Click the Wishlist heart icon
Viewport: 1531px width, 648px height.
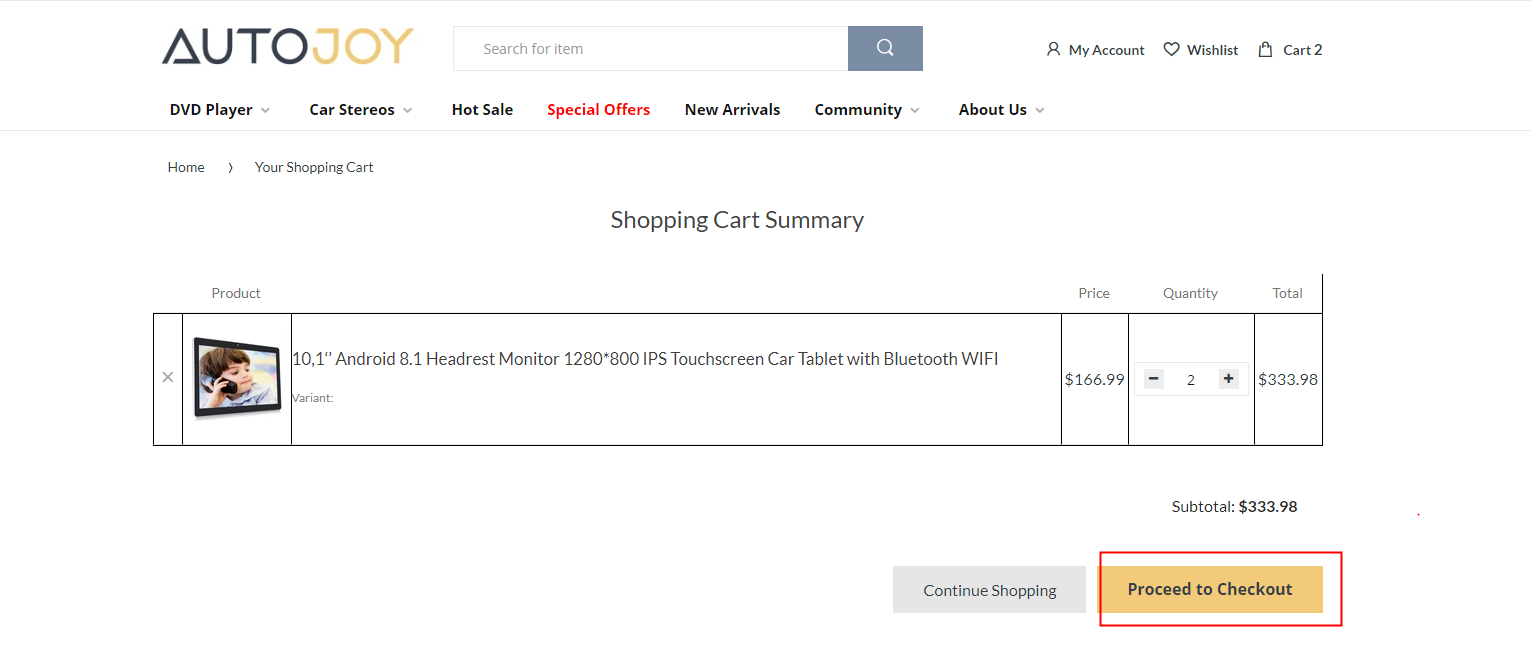pyautogui.click(x=1172, y=49)
